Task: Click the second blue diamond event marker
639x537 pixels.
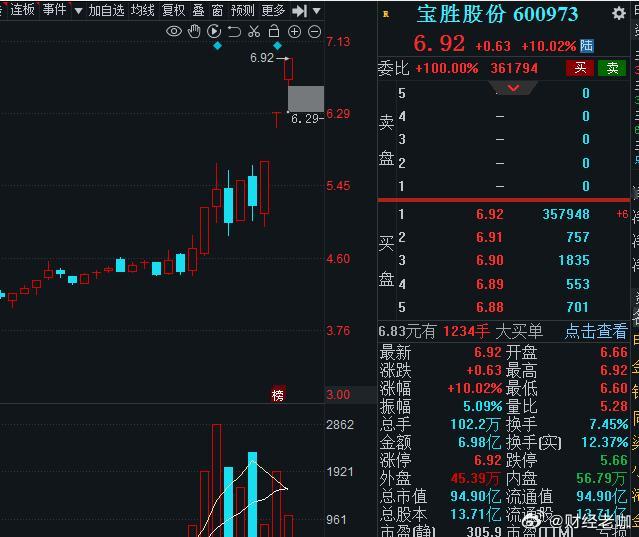Action: 278,46
